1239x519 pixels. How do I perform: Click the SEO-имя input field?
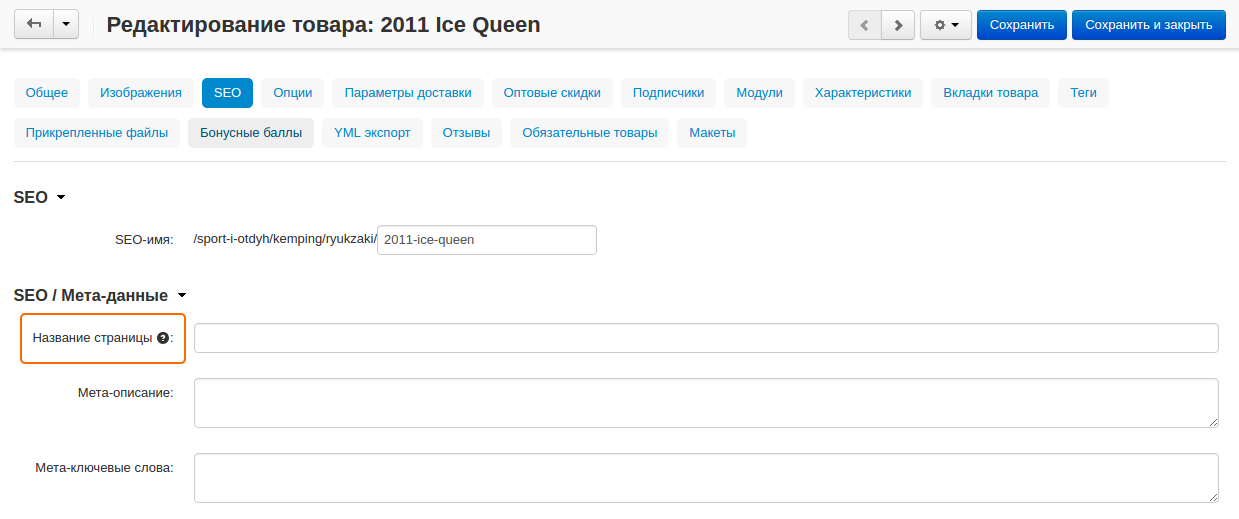(486, 240)
